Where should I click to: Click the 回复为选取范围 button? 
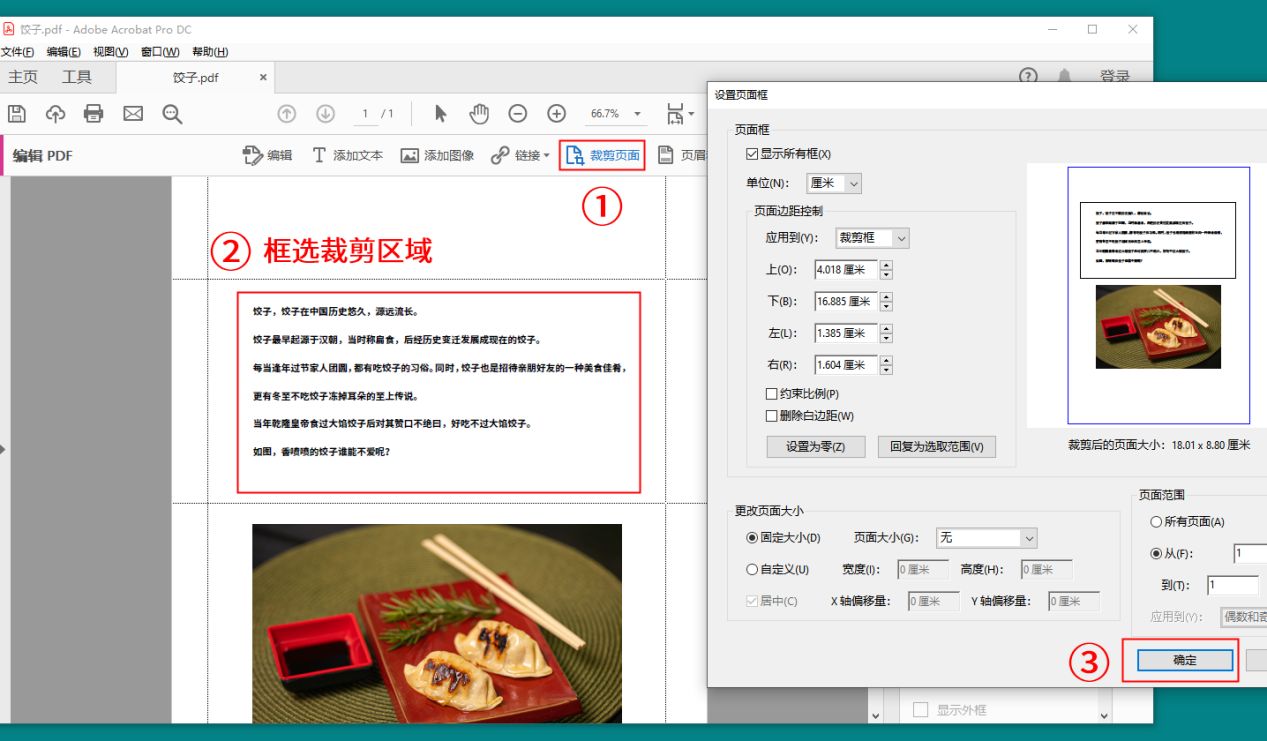pos(937,447)
